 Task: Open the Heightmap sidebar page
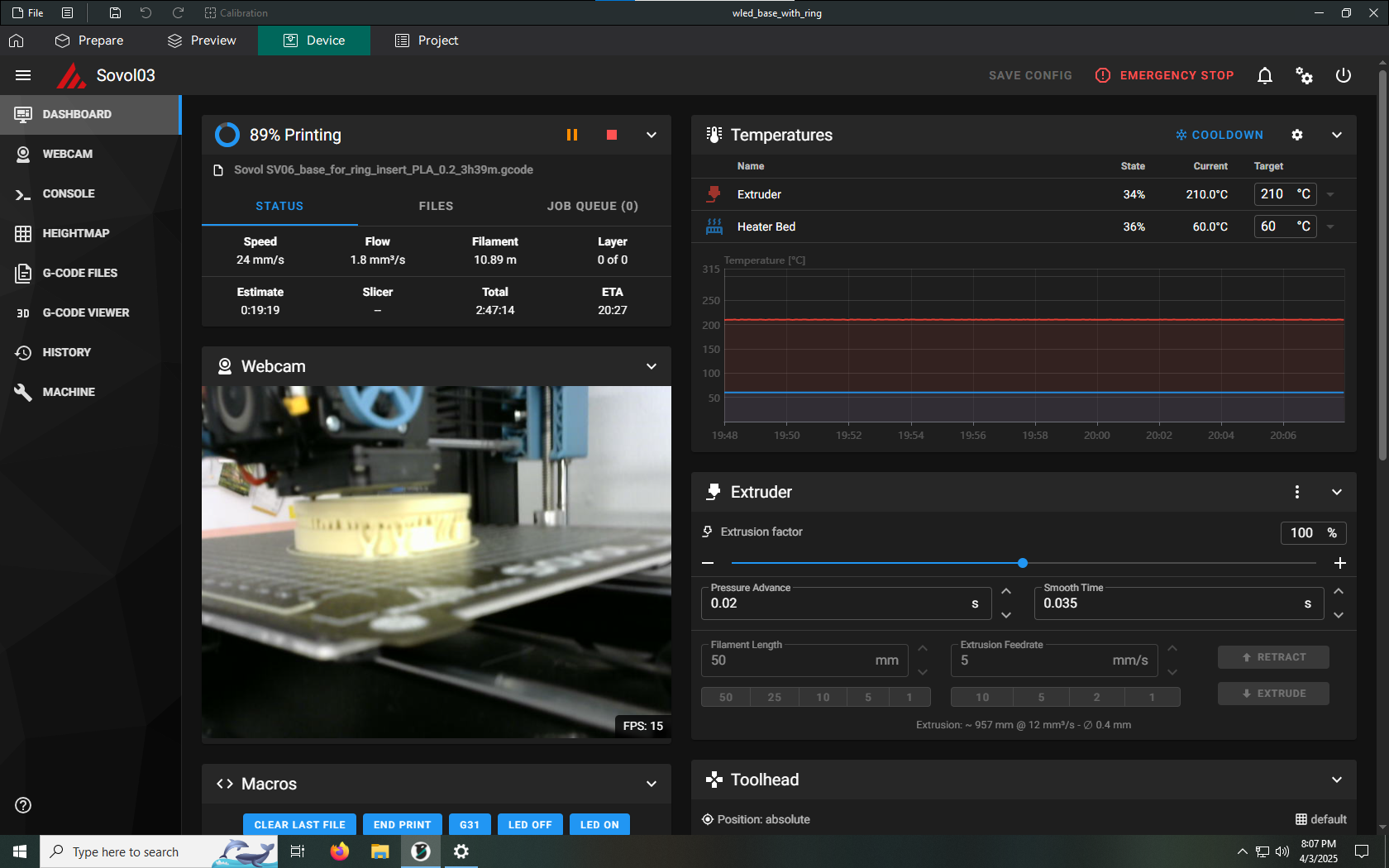75,233
